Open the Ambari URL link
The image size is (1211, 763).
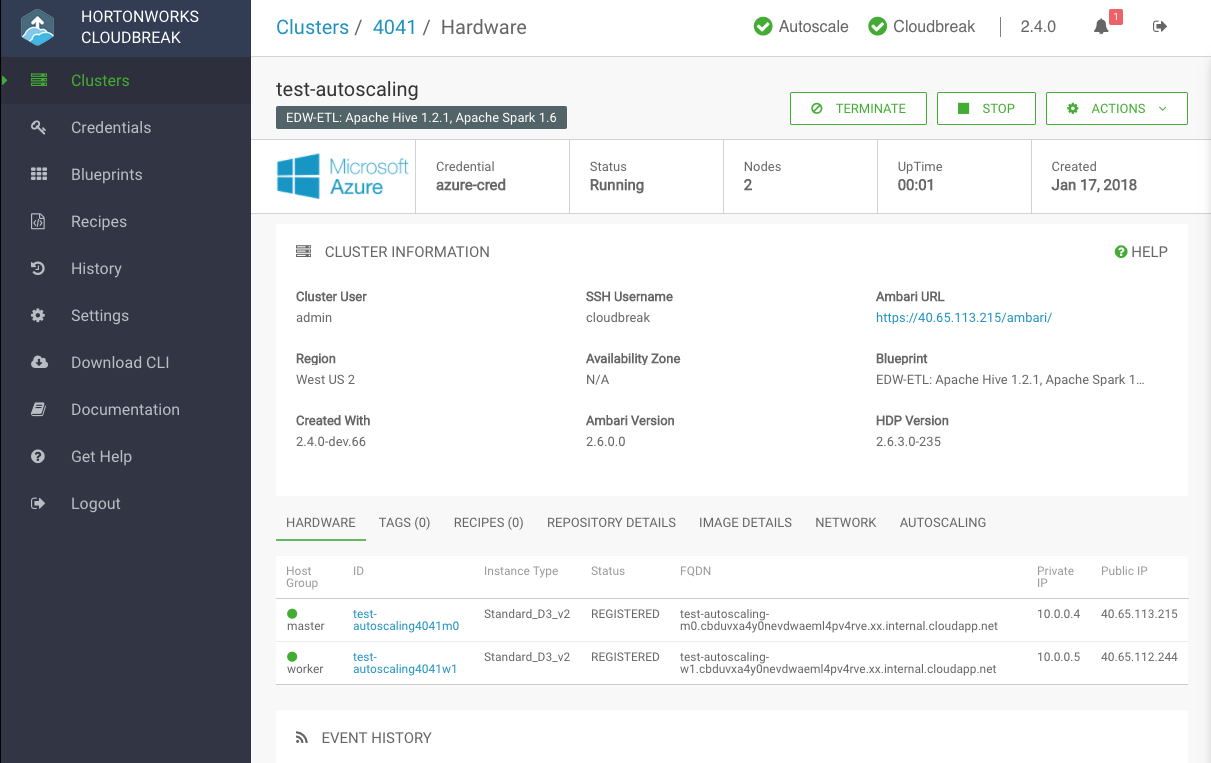coord(963,318)
